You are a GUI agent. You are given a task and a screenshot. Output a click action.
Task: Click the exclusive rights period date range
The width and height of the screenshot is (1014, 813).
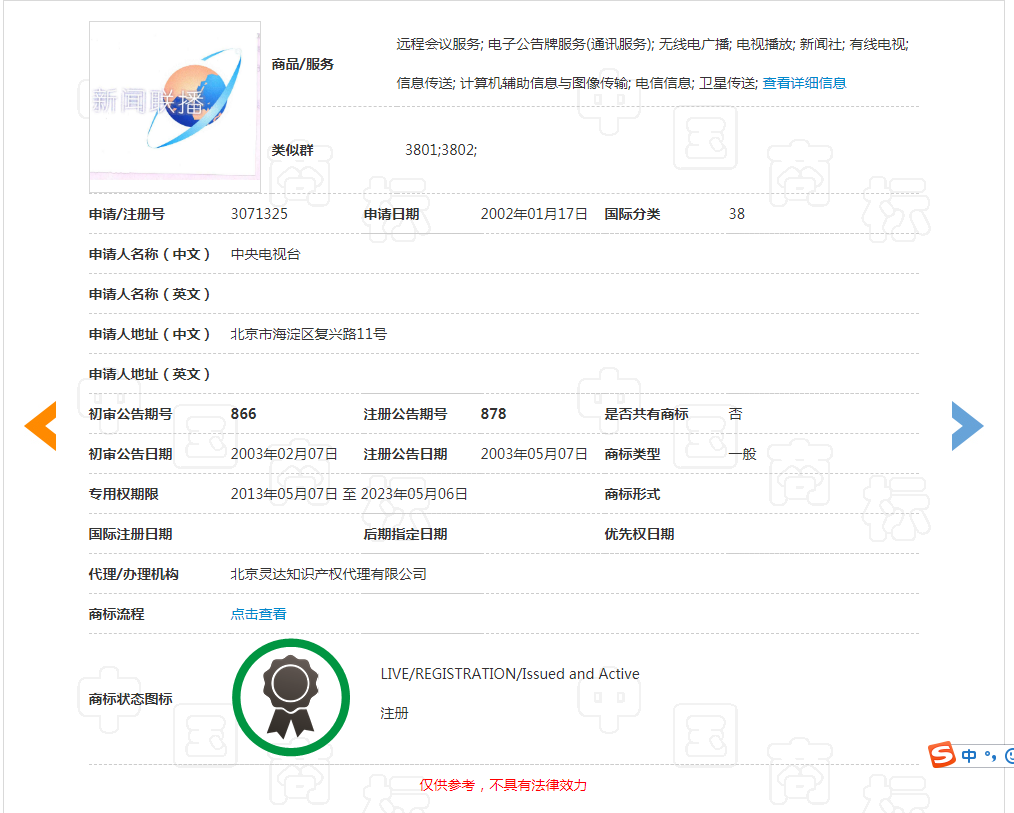(x=349, y=494)
